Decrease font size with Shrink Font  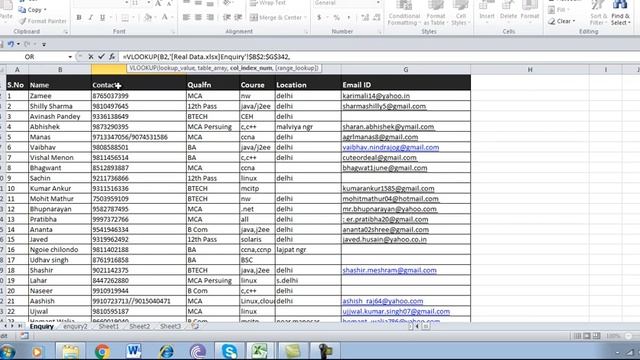click(169, 3)
